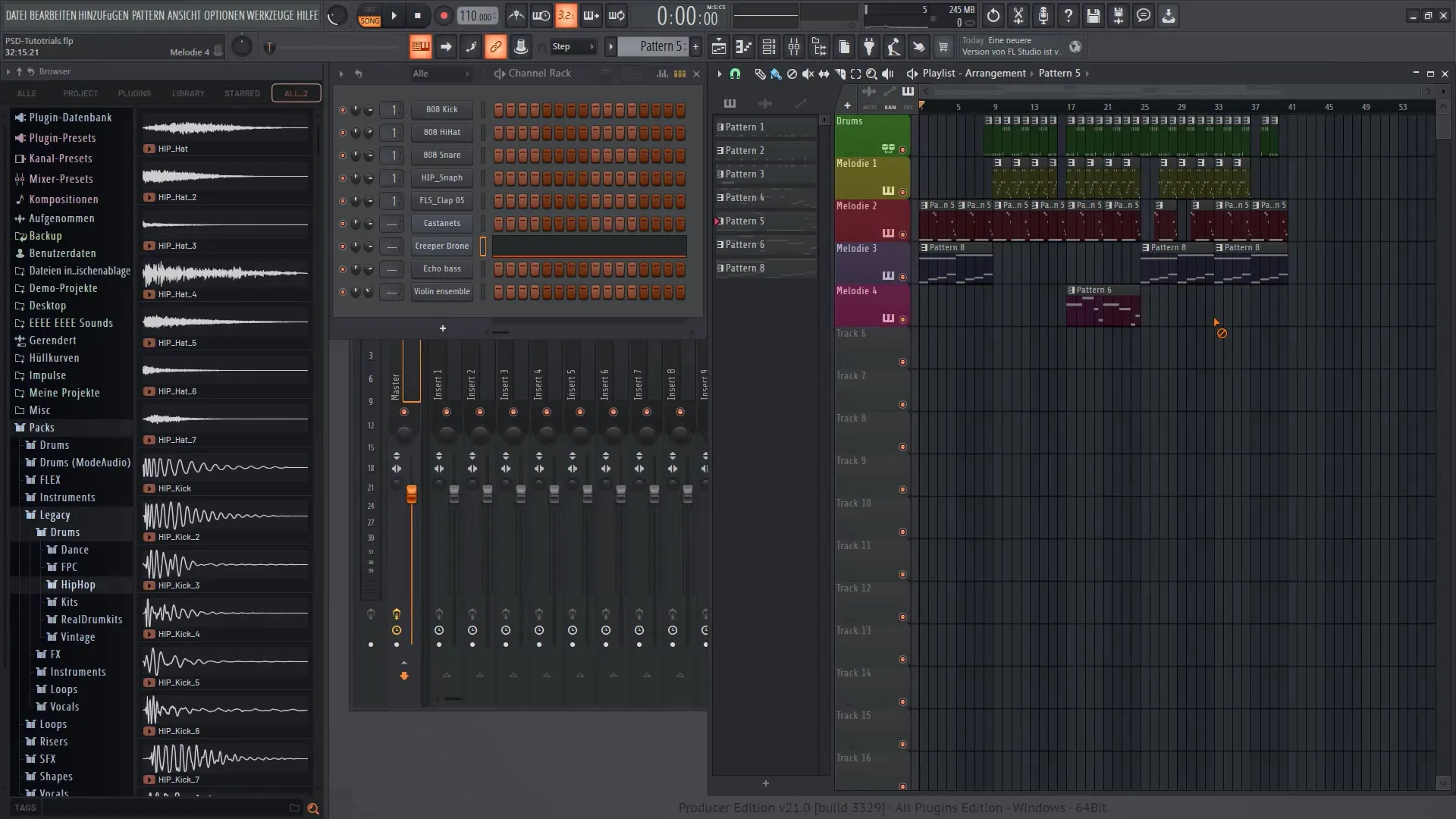This screenshot has width=1456, height=819.
Task: Toggle the metronome icon
Action: click(516, 15)
